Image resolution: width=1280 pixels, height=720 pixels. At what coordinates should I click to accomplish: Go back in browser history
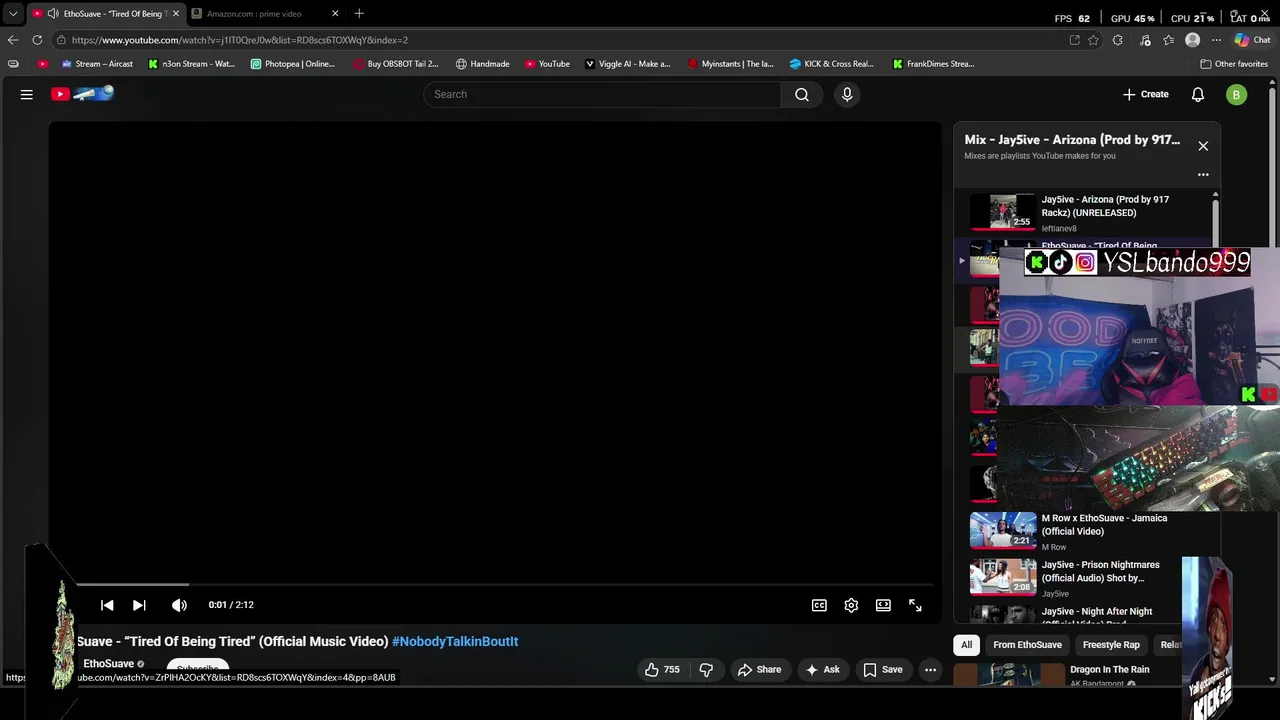[x=13, y=40]
